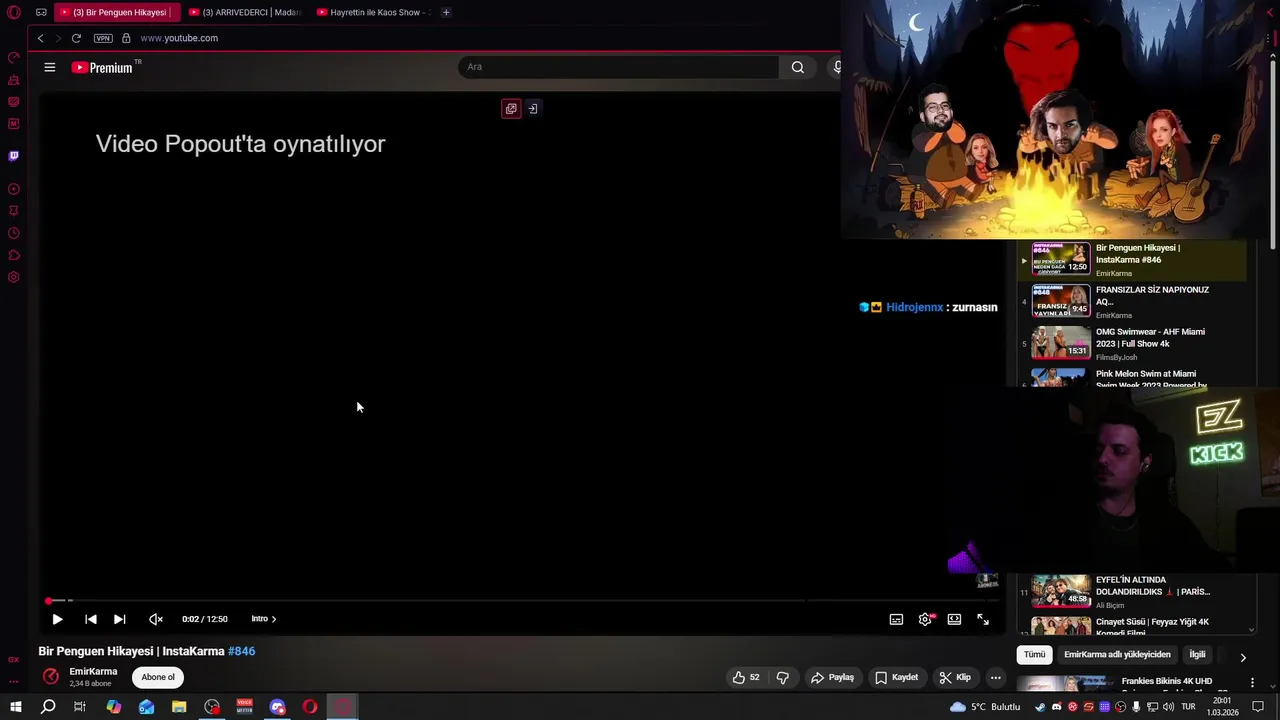Toggle theater mode on the player

pyautogui.click(x=954, y=619)
